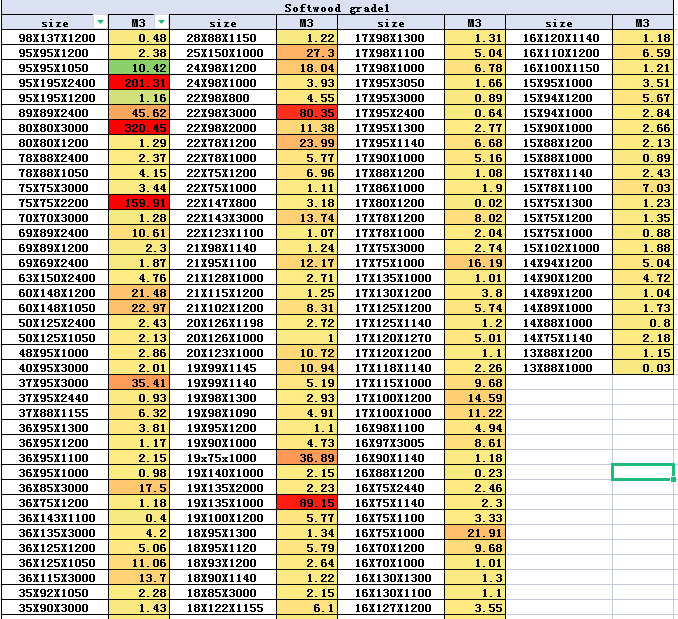Select size cell '15X94X1200'
Viewport: 678px width, 619px height.
559,98
